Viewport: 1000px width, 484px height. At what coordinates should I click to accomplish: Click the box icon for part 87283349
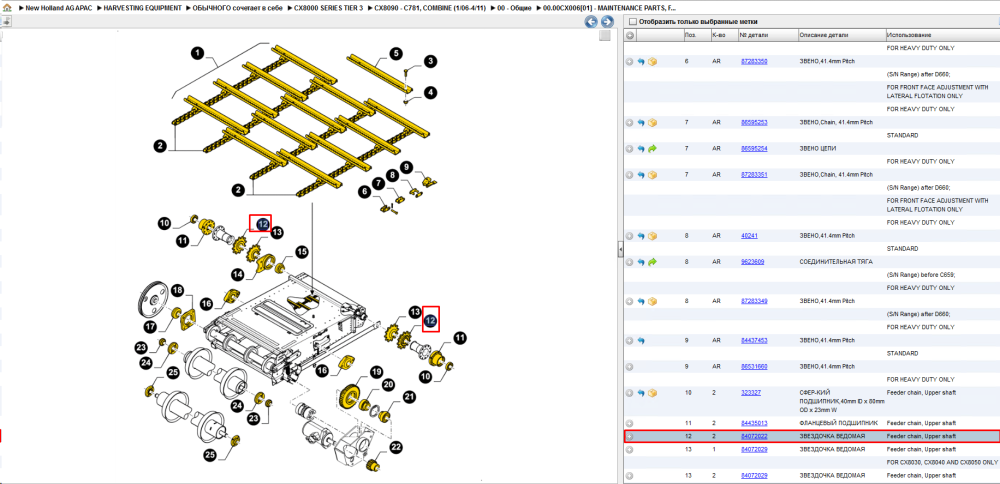point(652,301)
